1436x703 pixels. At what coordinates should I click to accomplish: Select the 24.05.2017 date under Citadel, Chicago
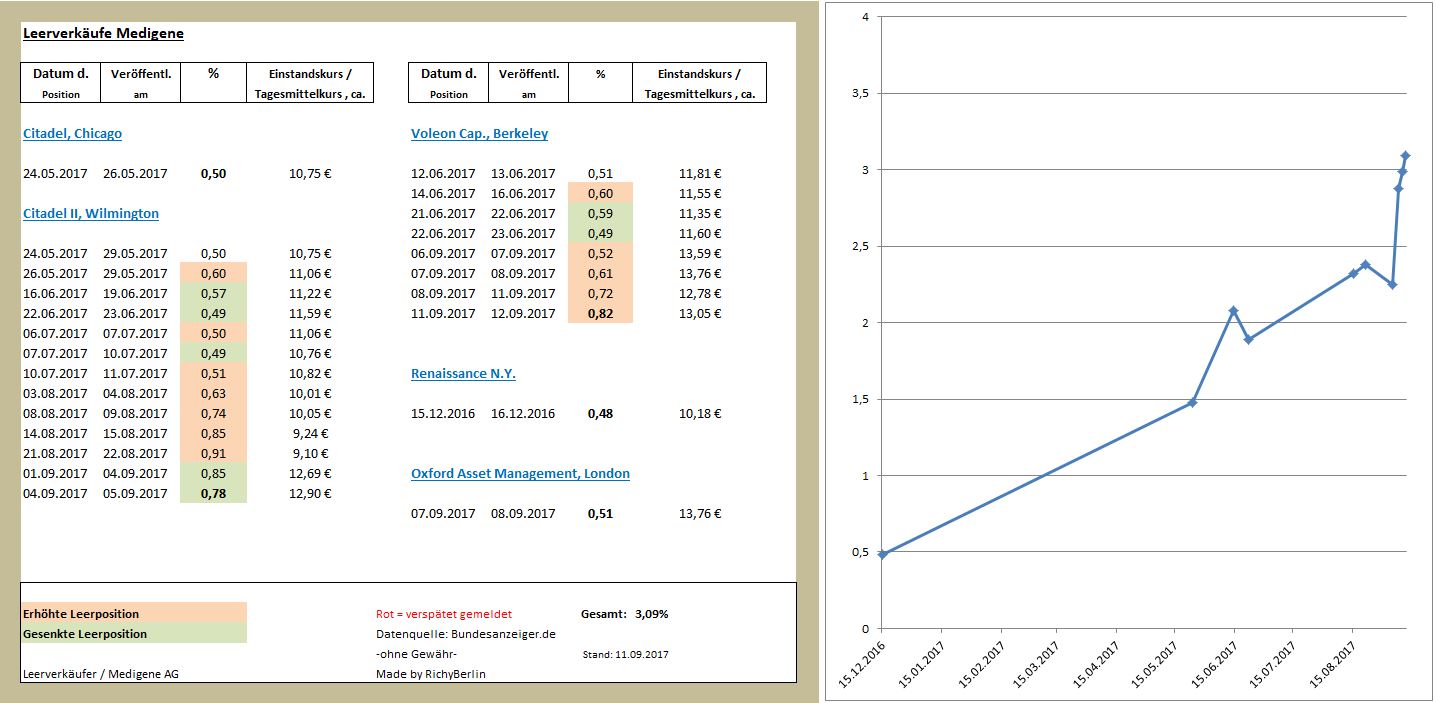tap(53, 172)
